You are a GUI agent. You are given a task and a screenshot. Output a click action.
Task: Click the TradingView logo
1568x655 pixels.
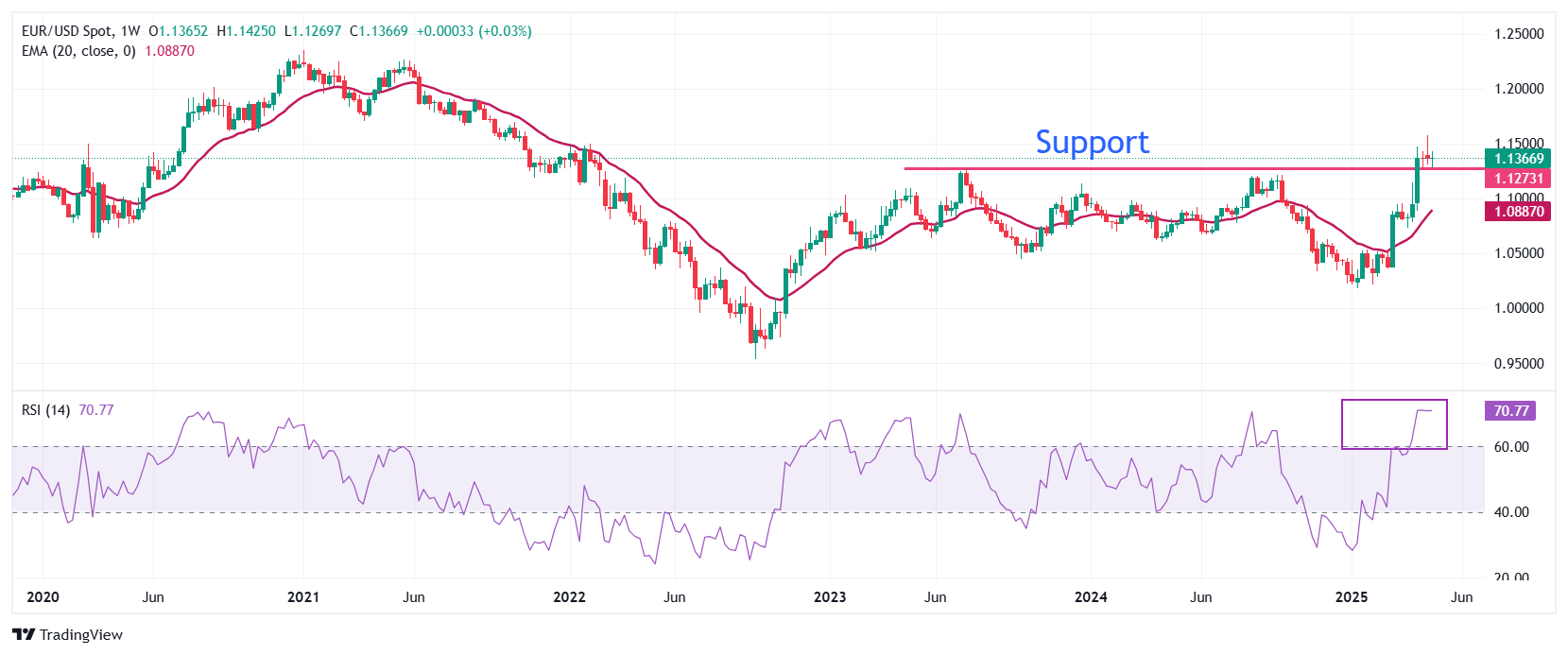(x=67, y=634)
